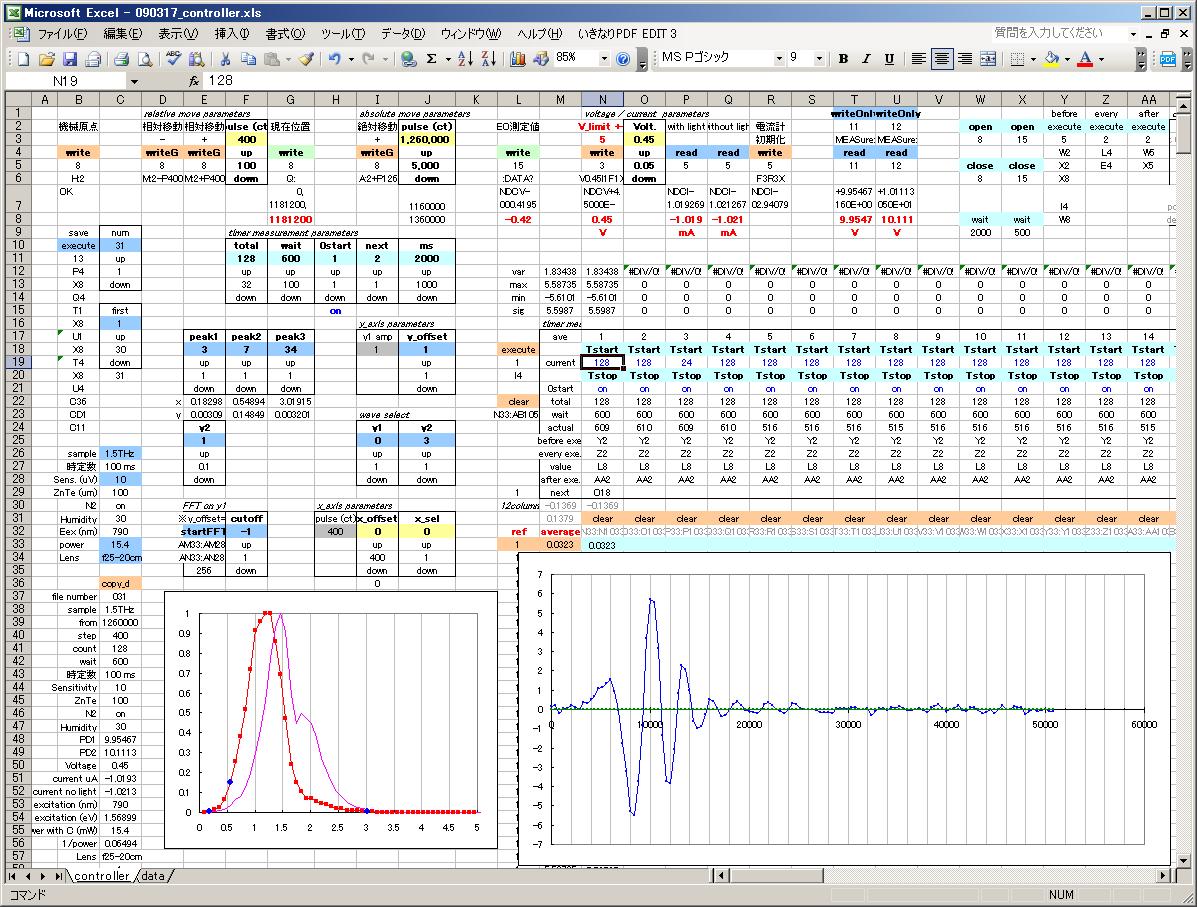Click the Cut scissors icon

tap(225, 59)
